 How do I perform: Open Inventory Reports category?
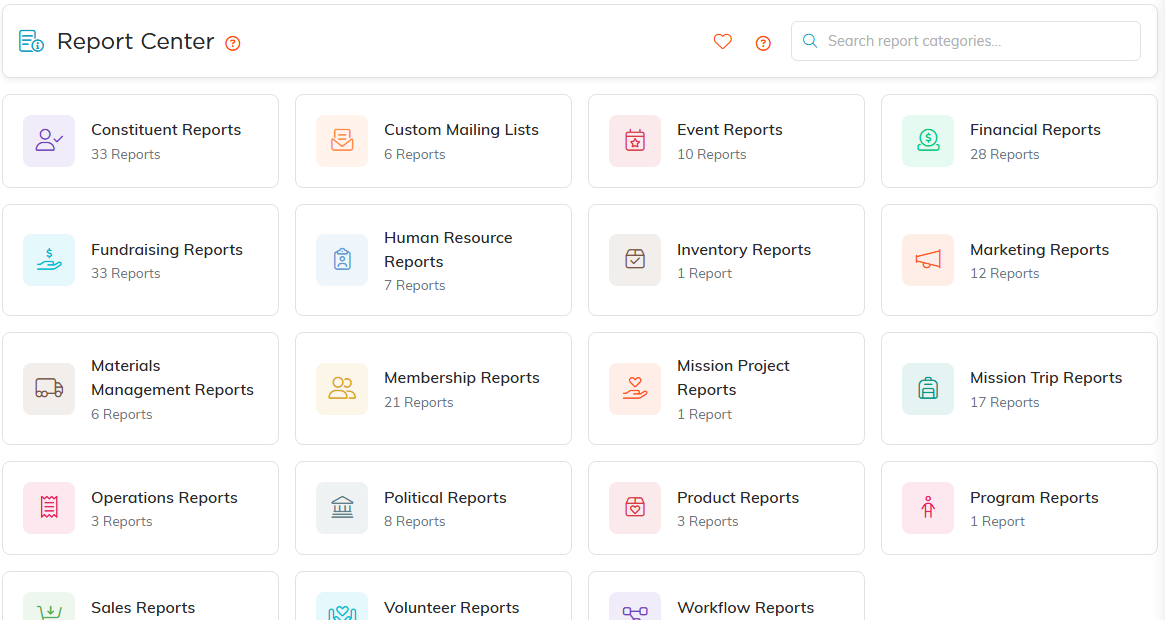tap(726, 260)
